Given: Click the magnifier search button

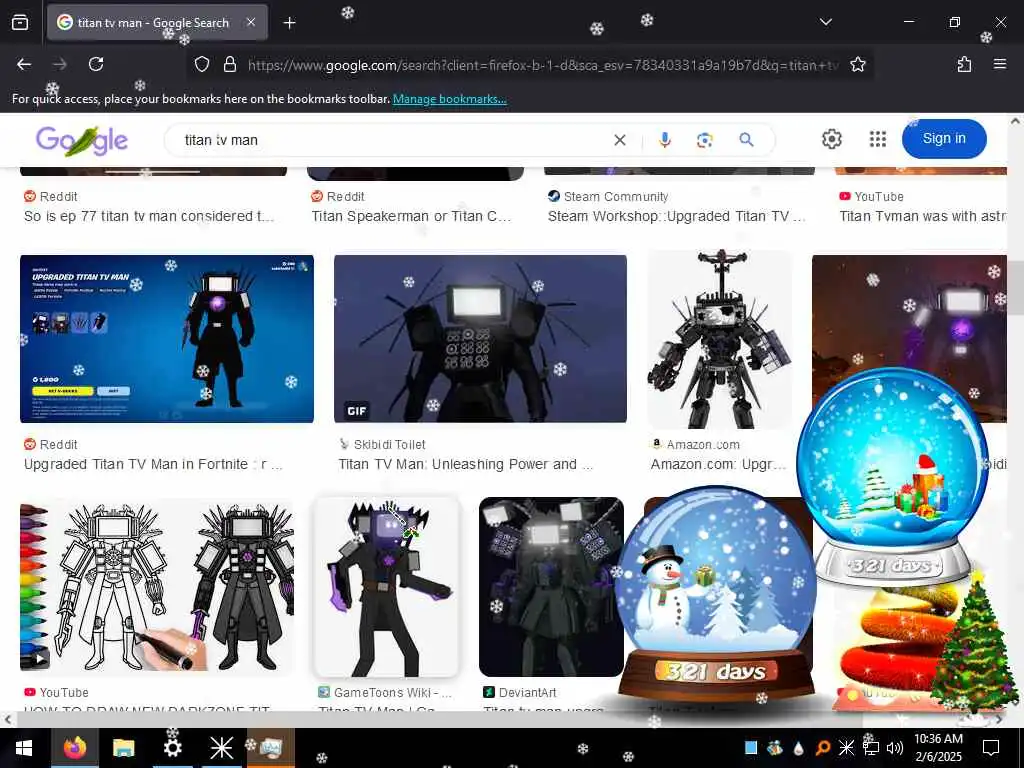Looking at the screenshot, I should [746, 139].
